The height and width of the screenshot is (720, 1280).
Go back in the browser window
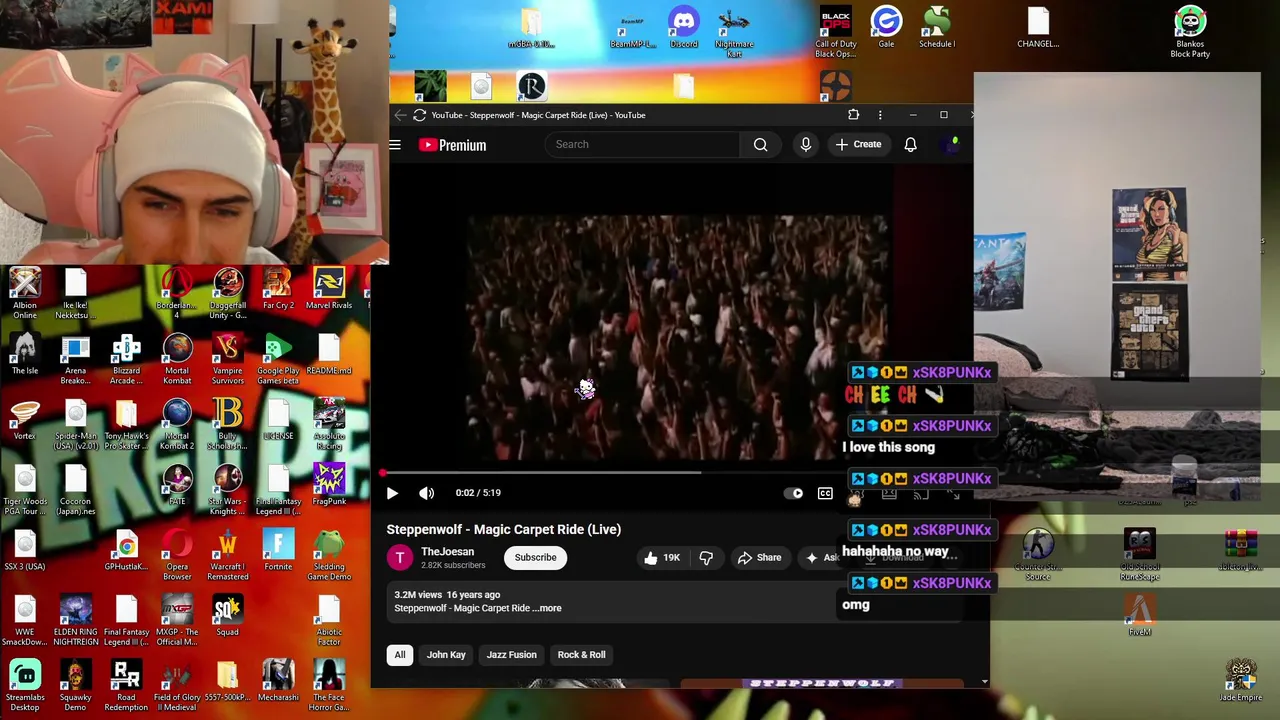pyautogui.click(x=400, y=115)
